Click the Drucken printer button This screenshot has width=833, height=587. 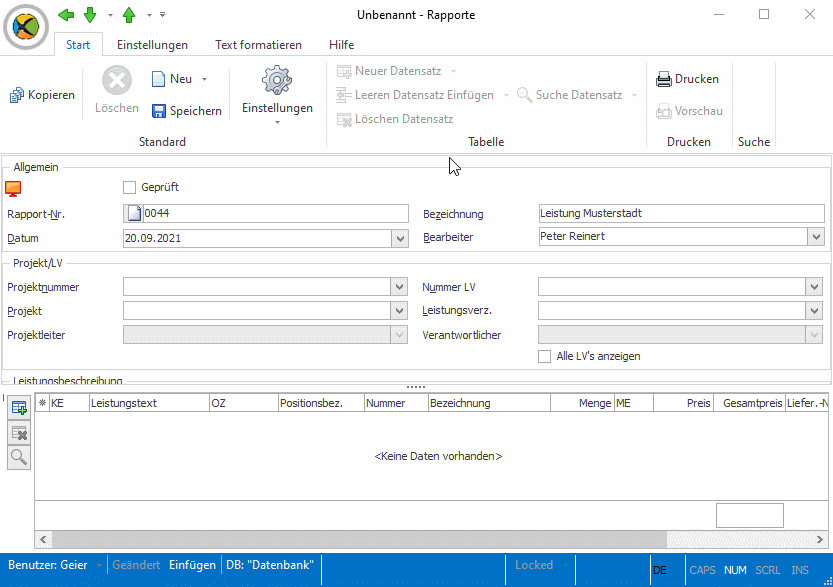[687, 79]
